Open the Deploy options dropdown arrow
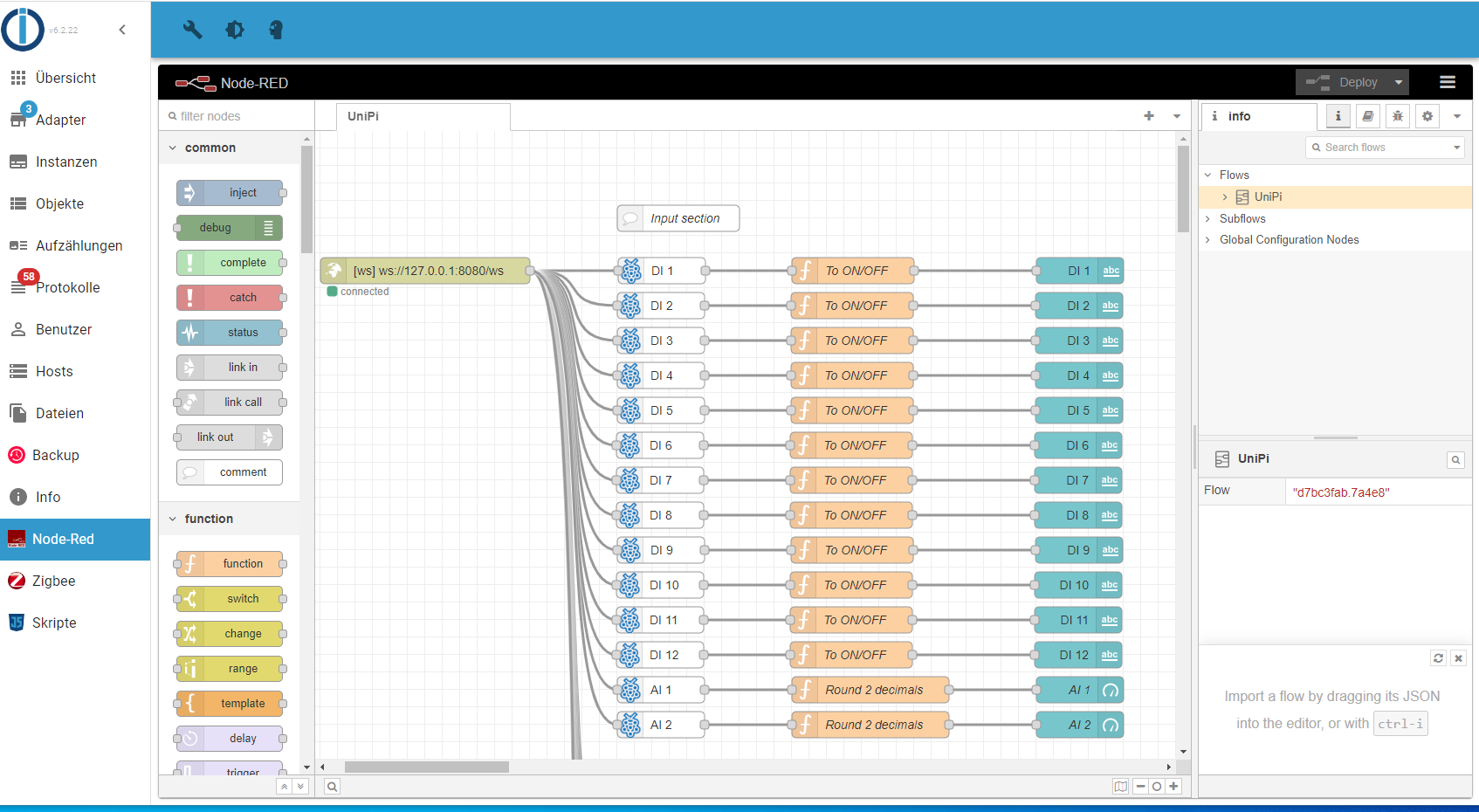This screenshot has width=1479, height=812. coord(1399,82)
